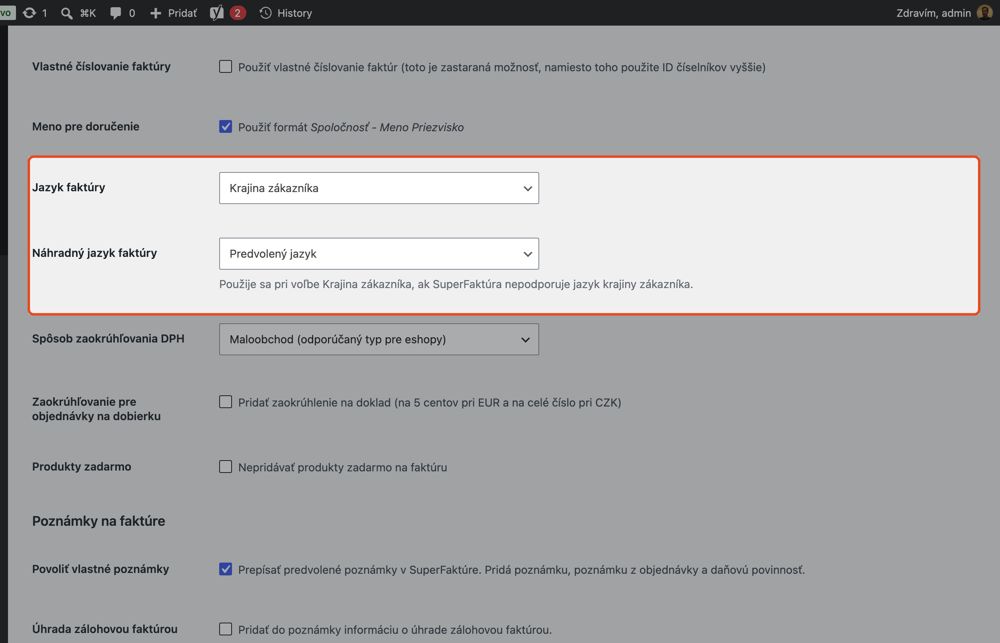Screen dimensions: 1000x643
Task: Click the Spôsob zaokrúhľovania DPH label
Action: (x=108, y=339)
